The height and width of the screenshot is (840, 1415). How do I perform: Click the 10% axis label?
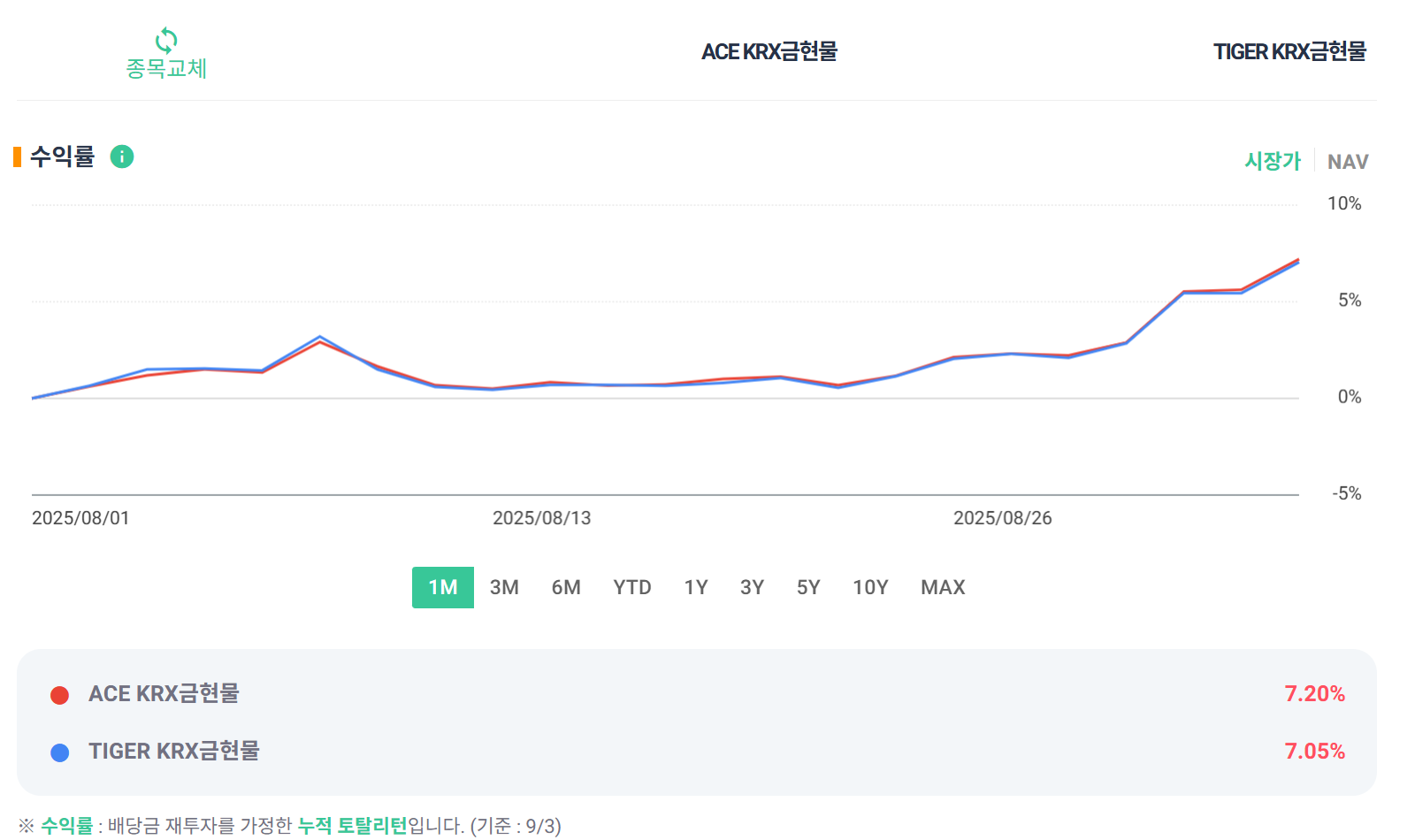1344,203
